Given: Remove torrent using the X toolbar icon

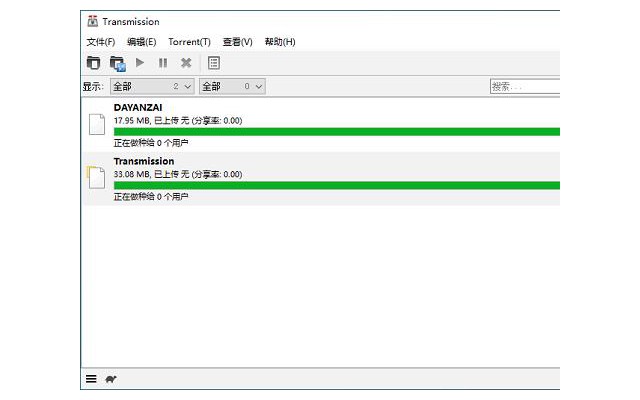Looking at the screenshot, I should click(x=186, y=63).
